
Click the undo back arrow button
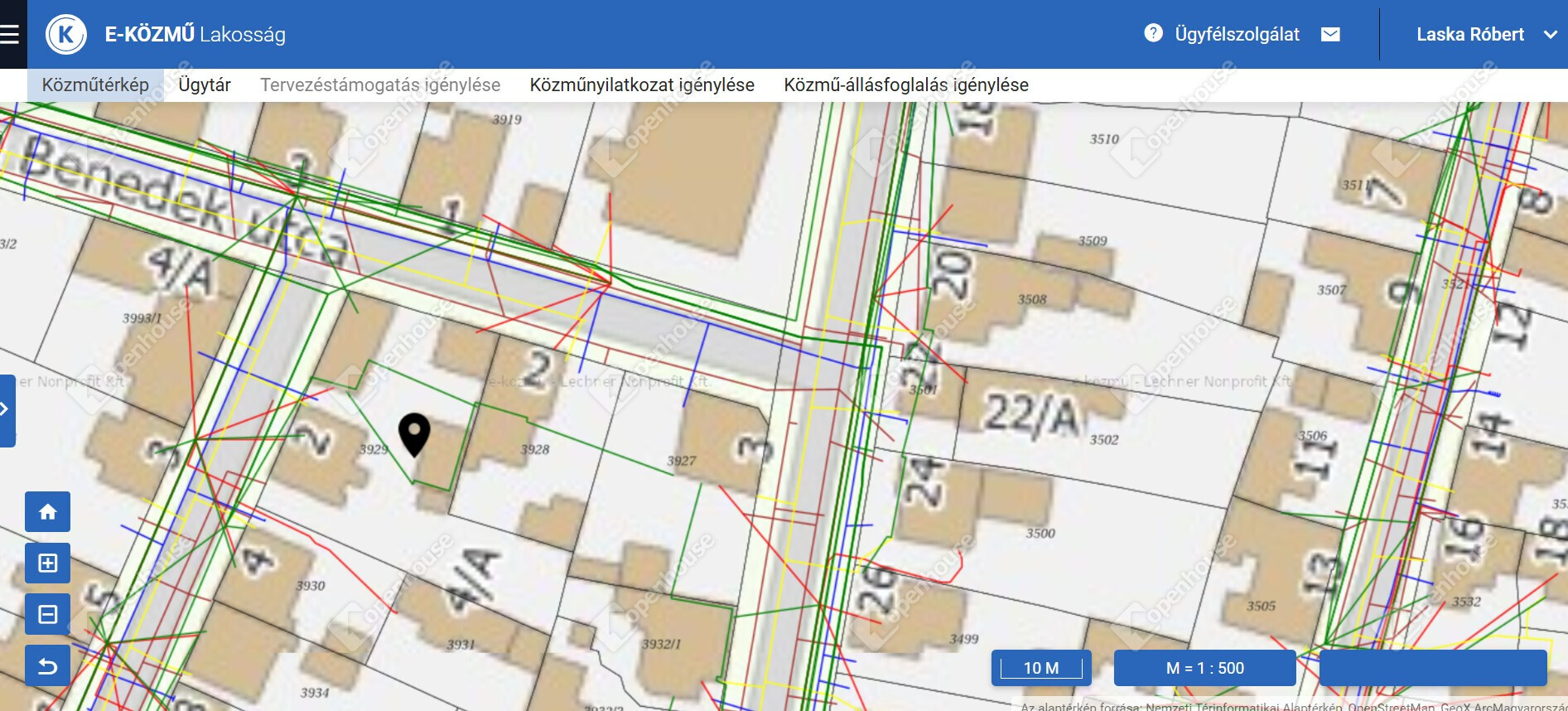point(47,666)
